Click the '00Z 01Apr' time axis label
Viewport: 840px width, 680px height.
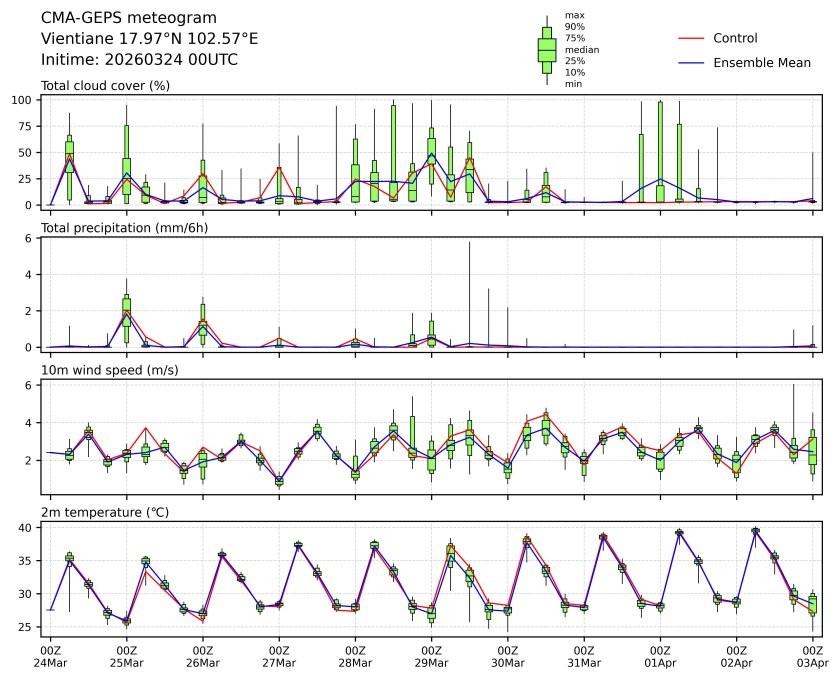tap(660, 656)
